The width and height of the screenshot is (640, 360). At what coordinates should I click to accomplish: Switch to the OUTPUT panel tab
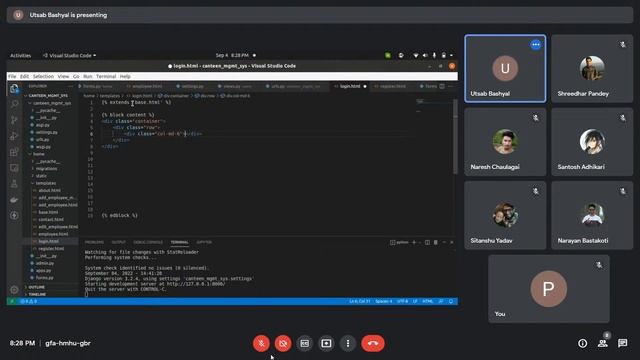pyautogui.click(x=119, y=242)
